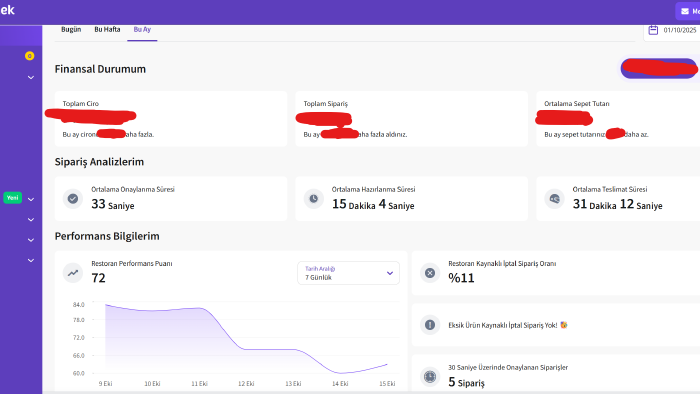Switch to the Bu Hafta tab
Image resolution: width=700 pixels, height=394 pixels.
(x=107, y=29)
